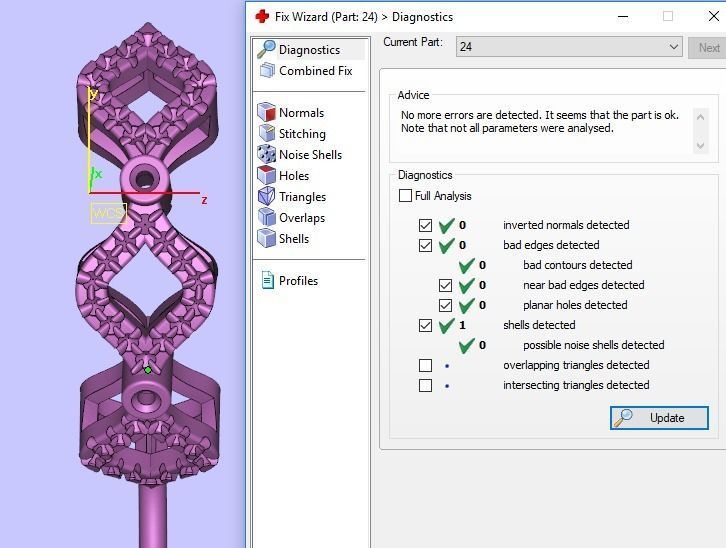This screenshot has width=726, height=548.
Task: Click the green checkmark beside near bad edges
Action: click(x=466, y=286)
